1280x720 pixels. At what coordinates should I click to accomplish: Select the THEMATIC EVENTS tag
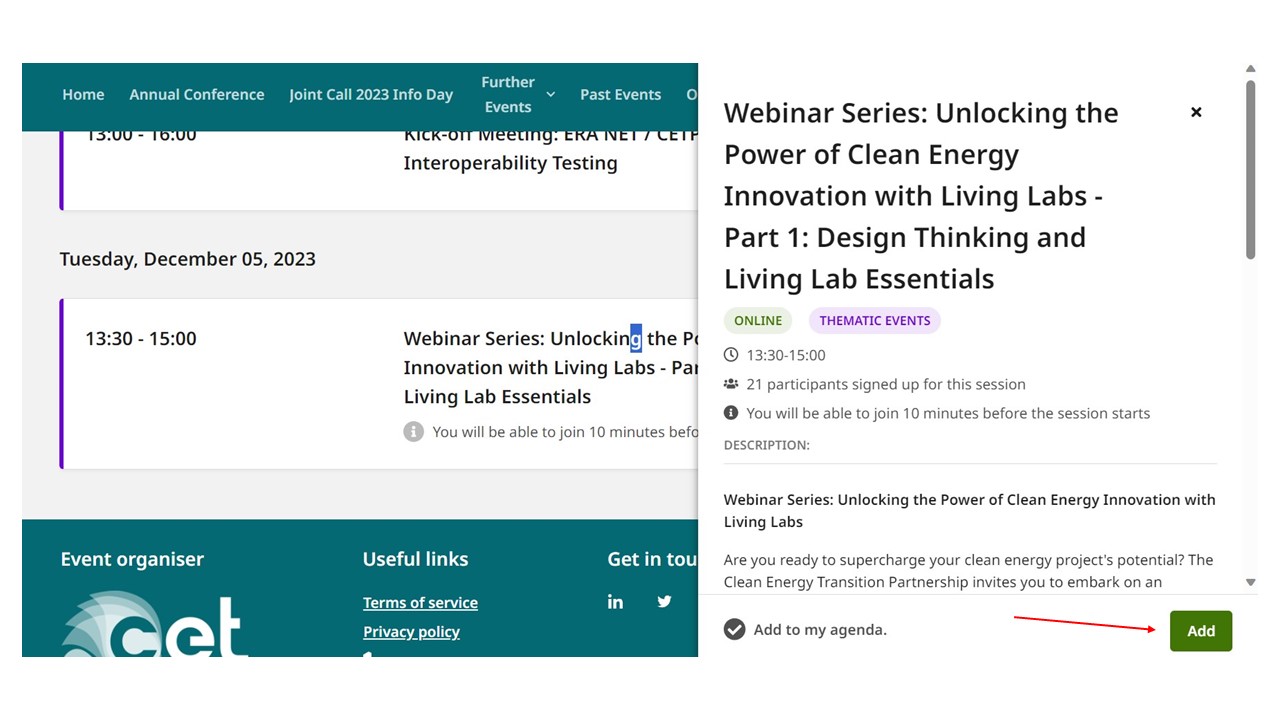(x=875, y=321)
